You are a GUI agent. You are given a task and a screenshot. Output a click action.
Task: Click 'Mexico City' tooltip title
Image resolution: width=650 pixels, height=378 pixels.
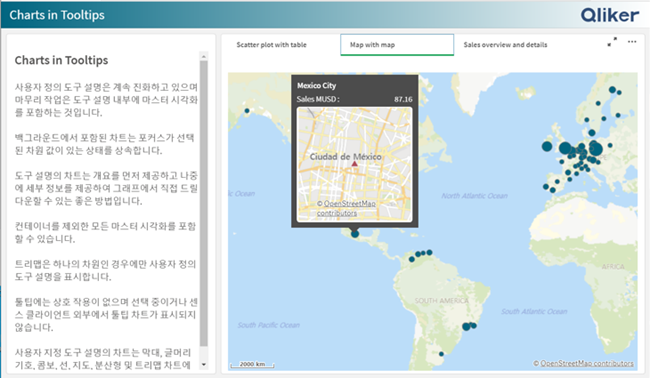pyautogui.click(x=316, y=86)
